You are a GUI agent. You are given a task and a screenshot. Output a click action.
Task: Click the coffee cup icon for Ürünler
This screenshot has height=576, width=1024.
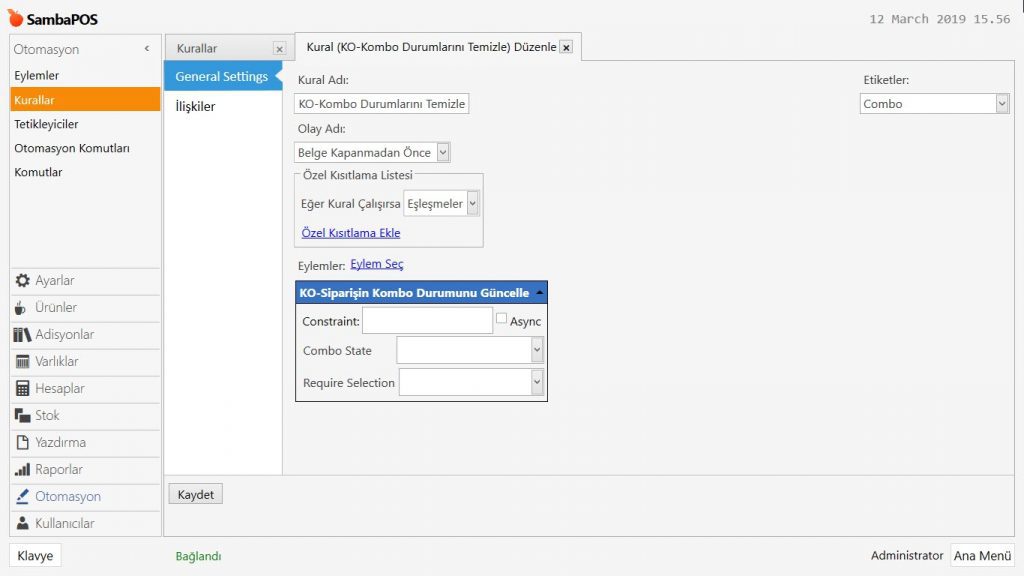(x=22, y=308)
